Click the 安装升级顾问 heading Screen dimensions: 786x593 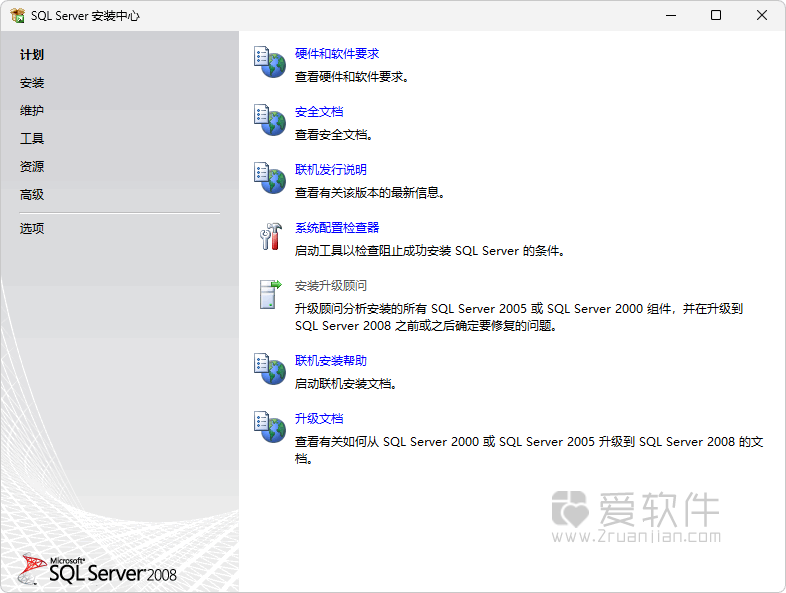tap(331, 286)
